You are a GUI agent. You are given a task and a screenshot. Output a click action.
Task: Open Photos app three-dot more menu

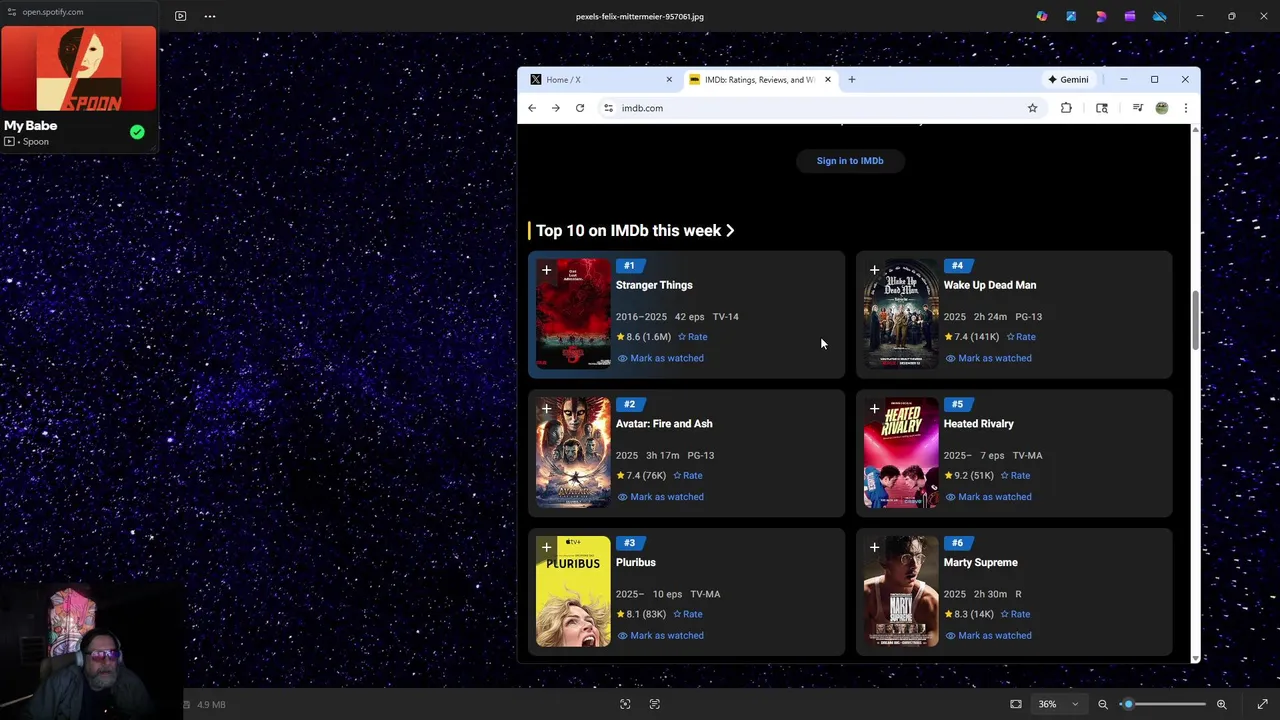[x=210, y=16]
